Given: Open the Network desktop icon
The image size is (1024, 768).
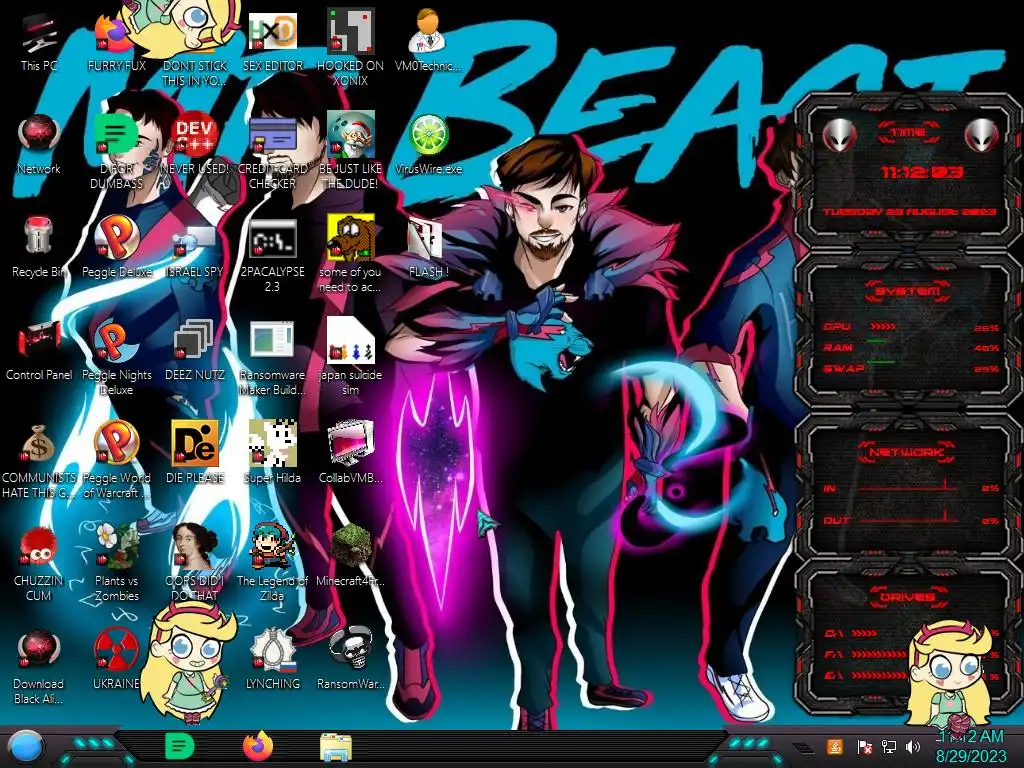Looking at the screenshot, I should click(39, 136).
